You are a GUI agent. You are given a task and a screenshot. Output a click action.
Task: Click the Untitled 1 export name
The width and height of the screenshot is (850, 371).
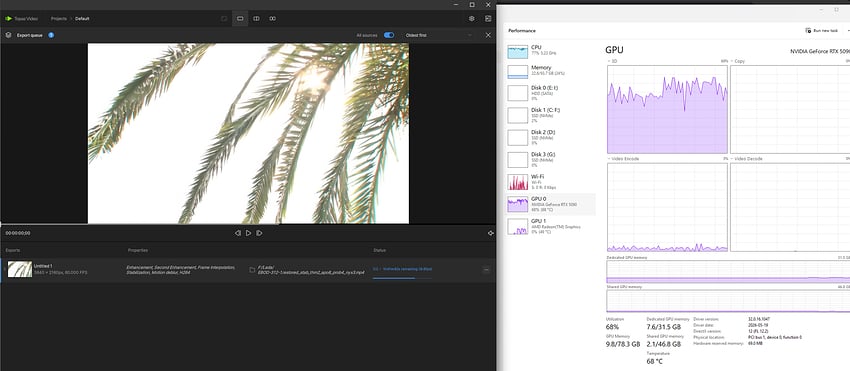coord(43,266)
